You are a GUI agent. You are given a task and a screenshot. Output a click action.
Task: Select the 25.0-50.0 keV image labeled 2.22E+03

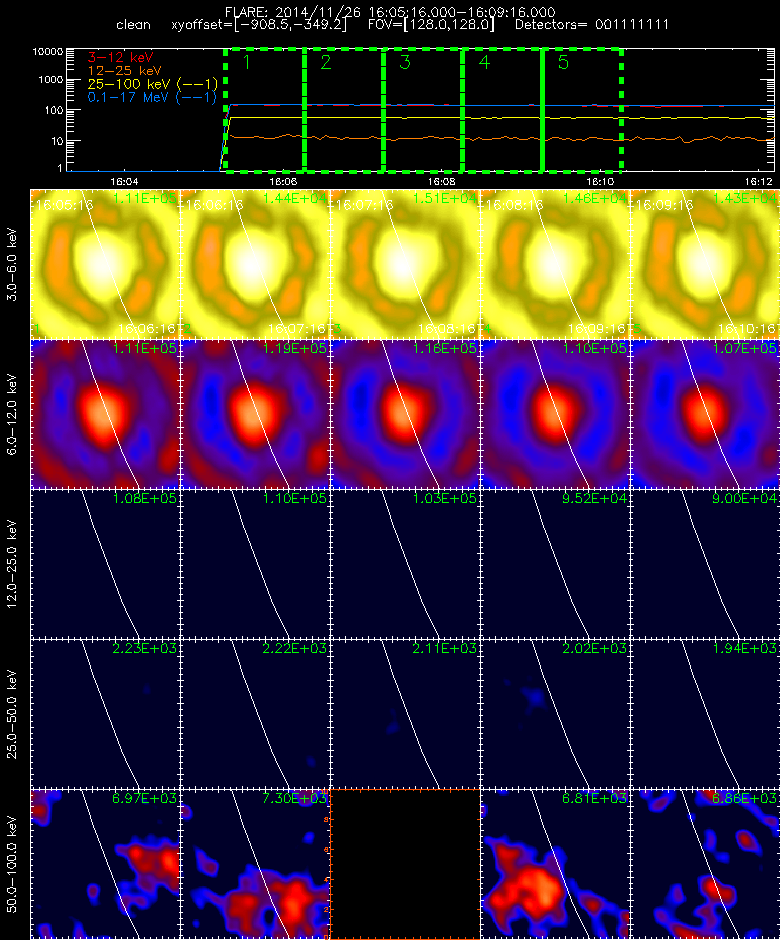(x=255, y=714)
